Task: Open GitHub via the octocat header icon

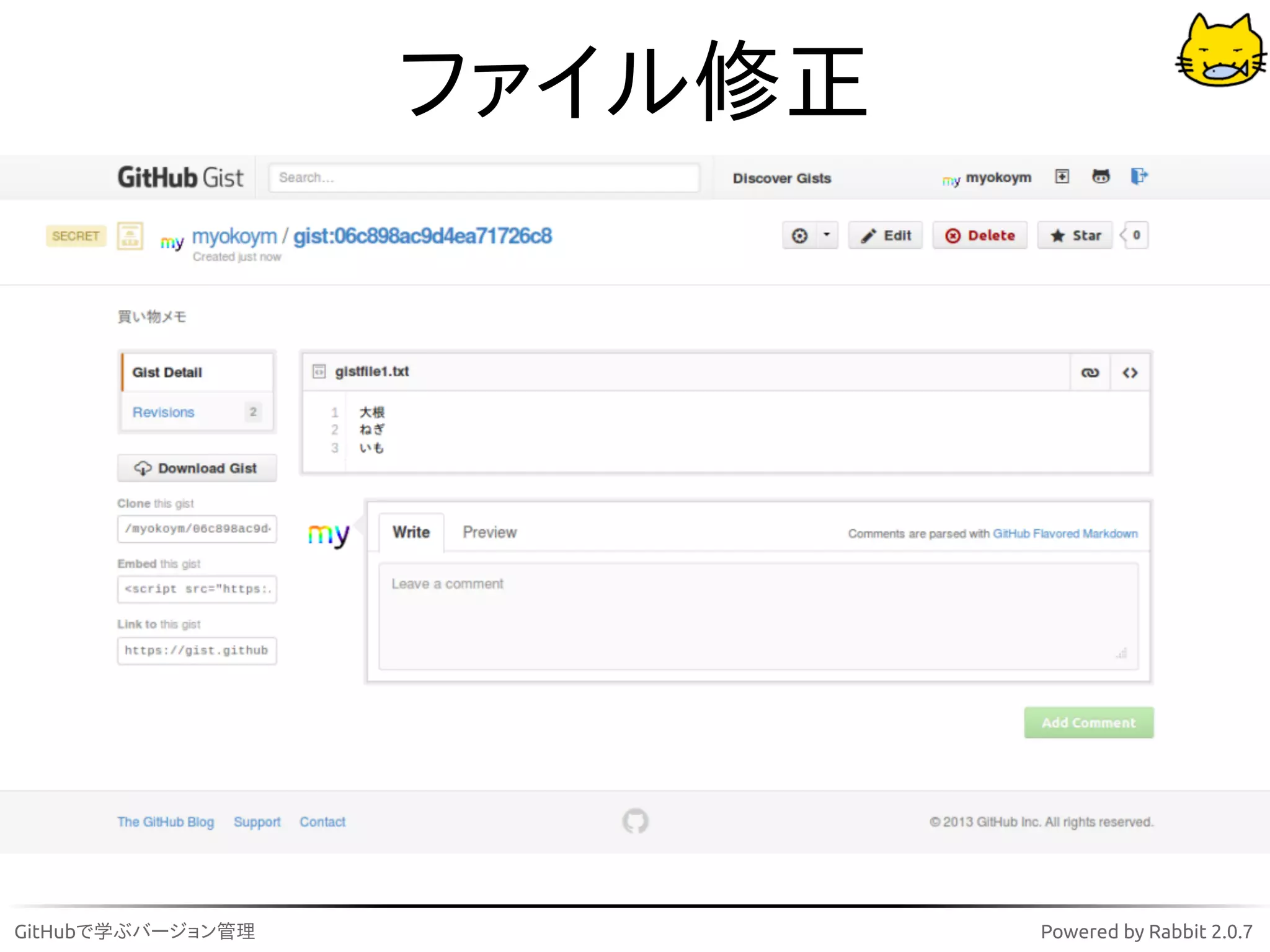Action: [x=1101, y=177]
